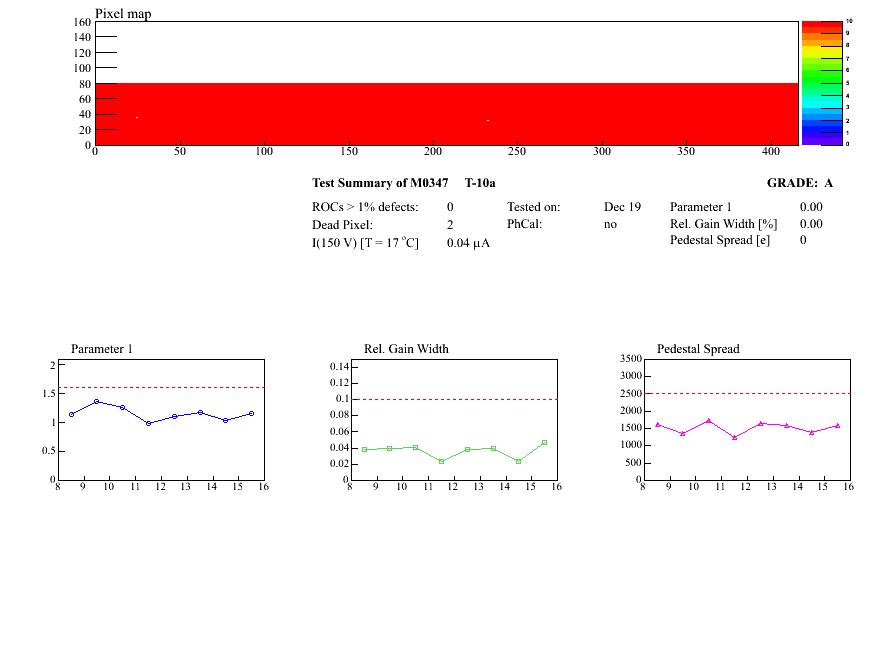
Task: Click the first magenta triangle in Pedestal Spread plot
Action: pos(658,424)
